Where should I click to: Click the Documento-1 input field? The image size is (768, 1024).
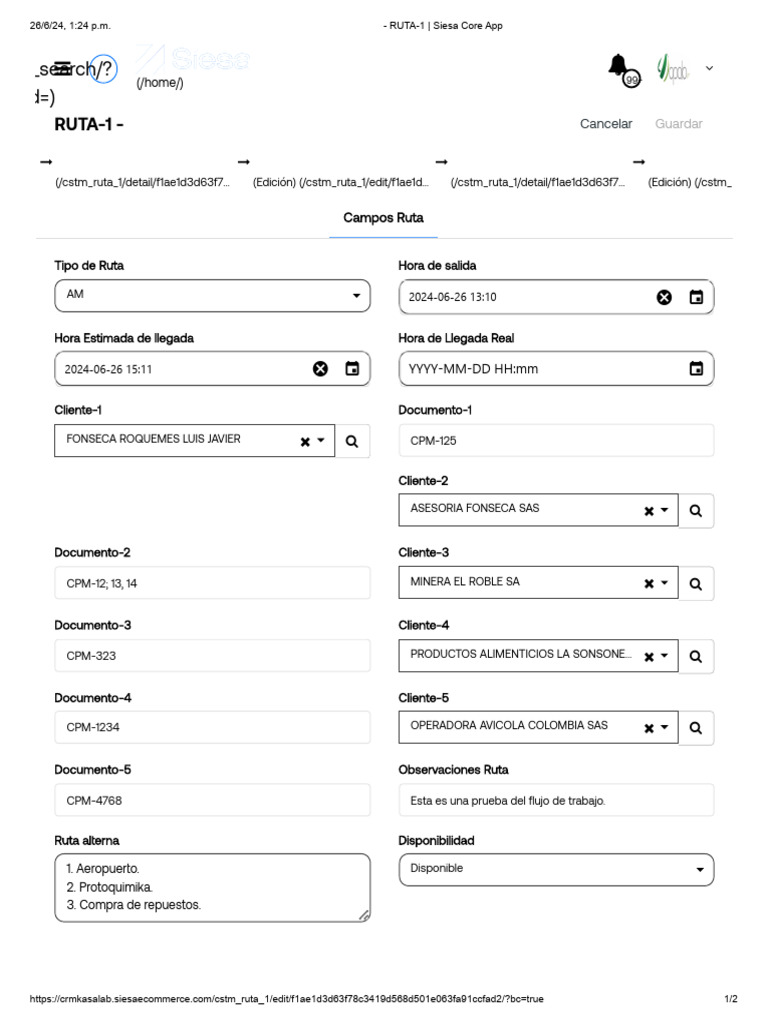[x=556, y=440]
